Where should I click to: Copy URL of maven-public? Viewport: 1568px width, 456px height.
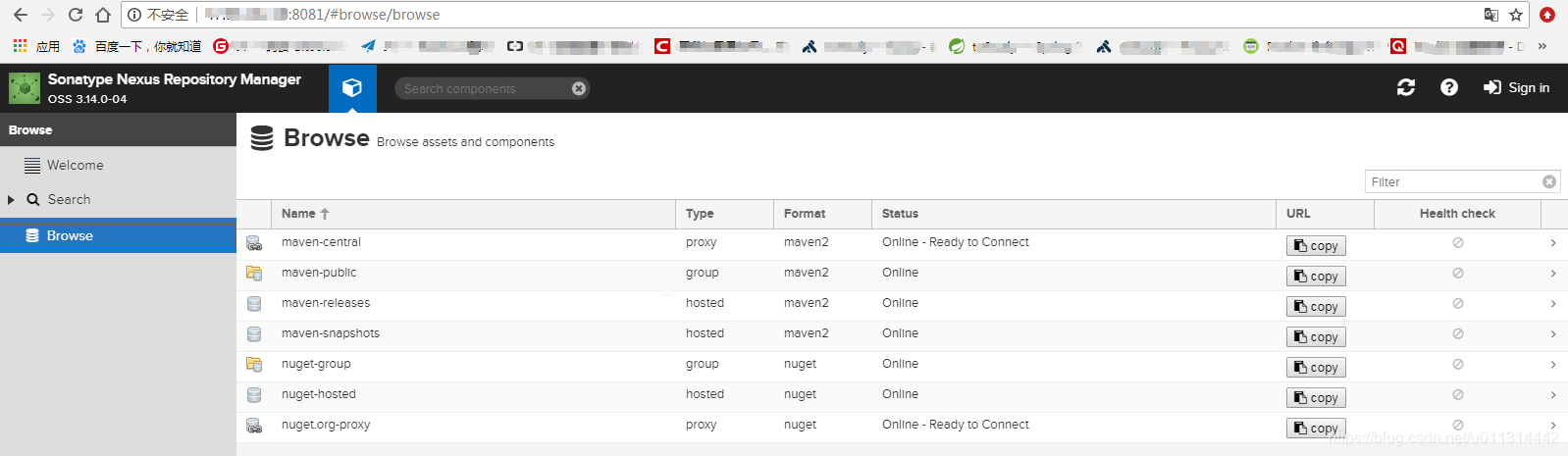click(x=1316, y=277)
